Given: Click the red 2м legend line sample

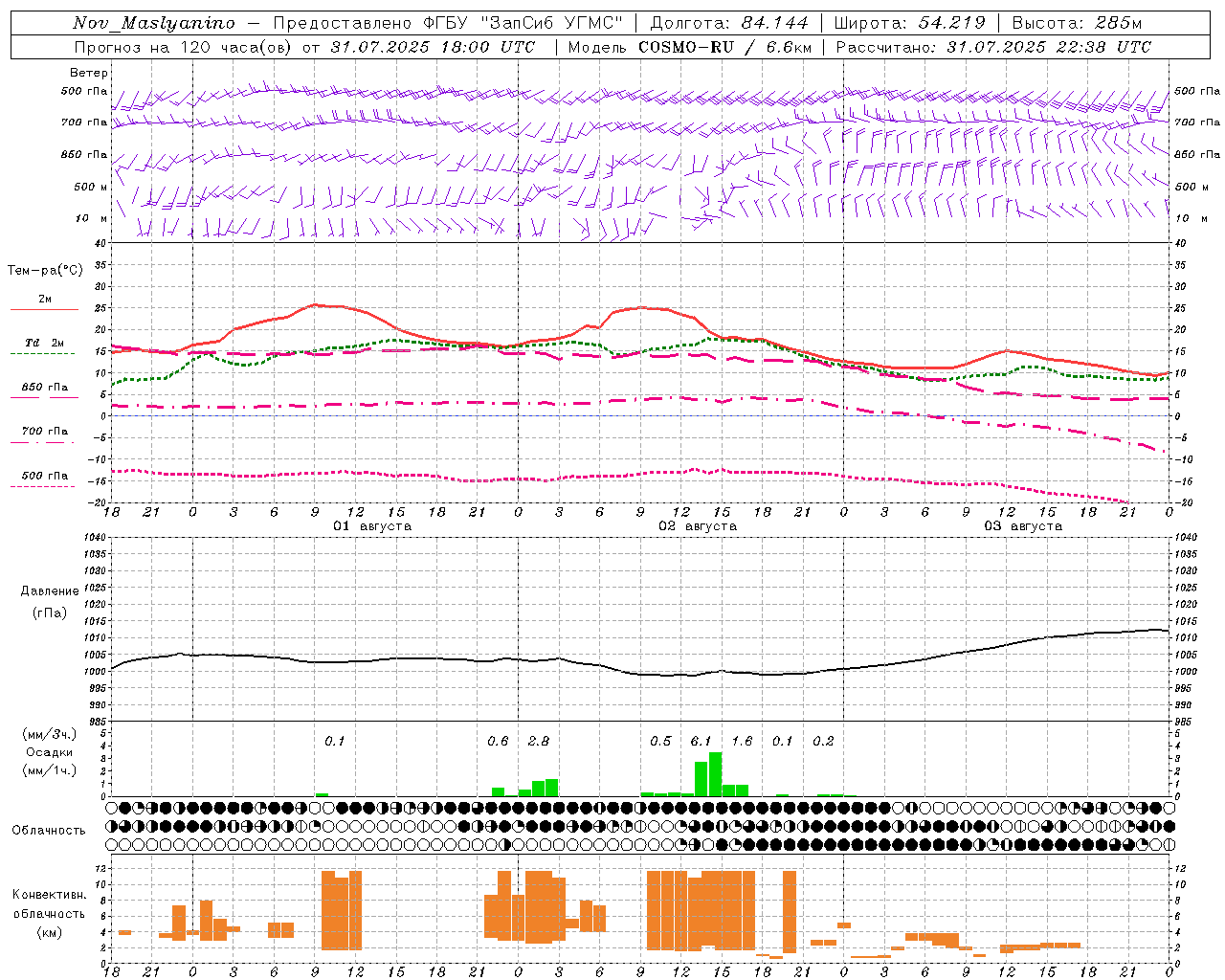Looking at the screenshot, I should pos(44,310).
